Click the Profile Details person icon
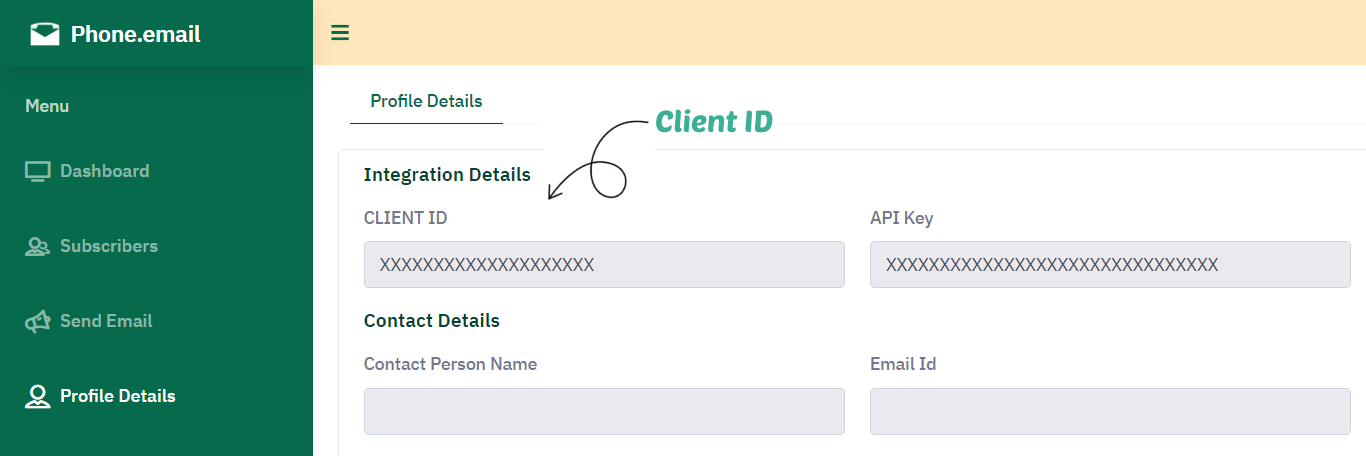The image size is (1366, 456). 37,397
